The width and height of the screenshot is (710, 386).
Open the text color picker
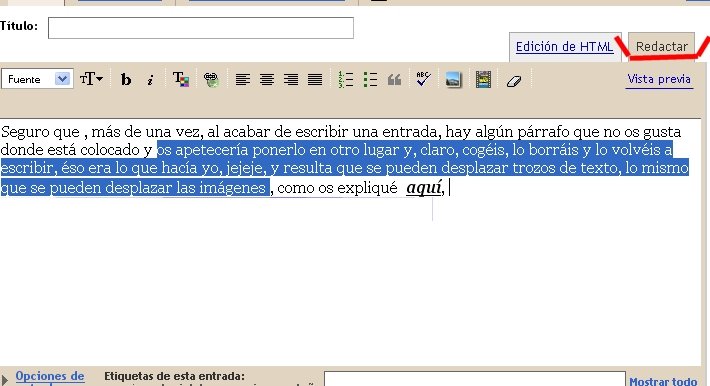click(x=181, y=79)
